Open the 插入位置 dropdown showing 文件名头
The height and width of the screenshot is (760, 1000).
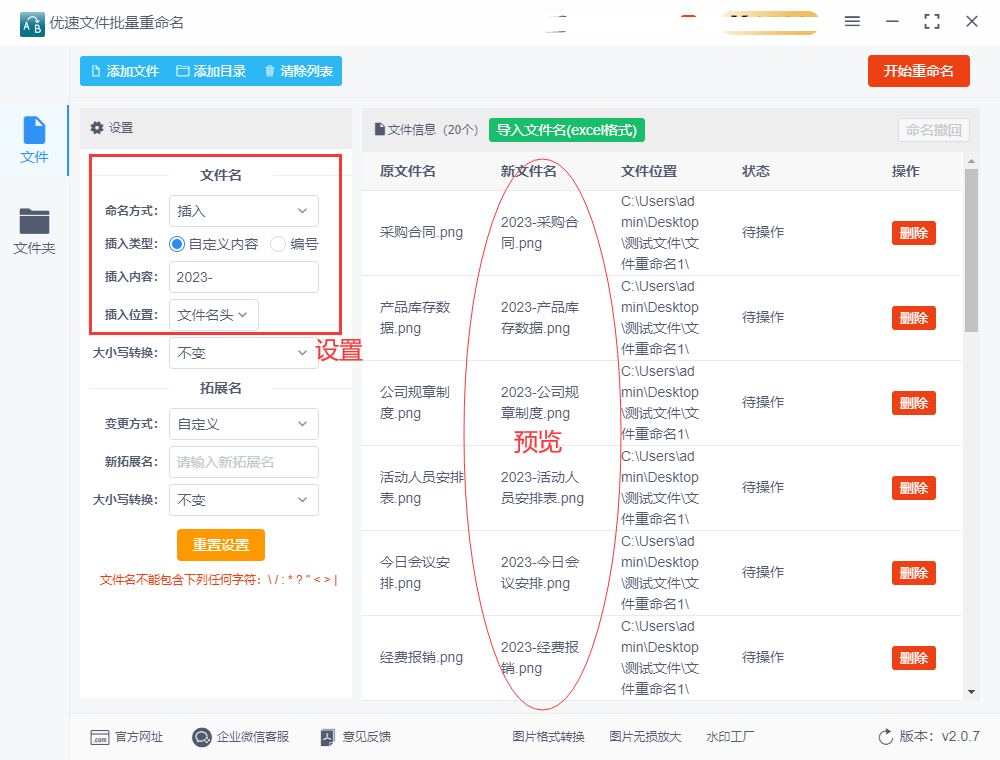pos(214,315)
